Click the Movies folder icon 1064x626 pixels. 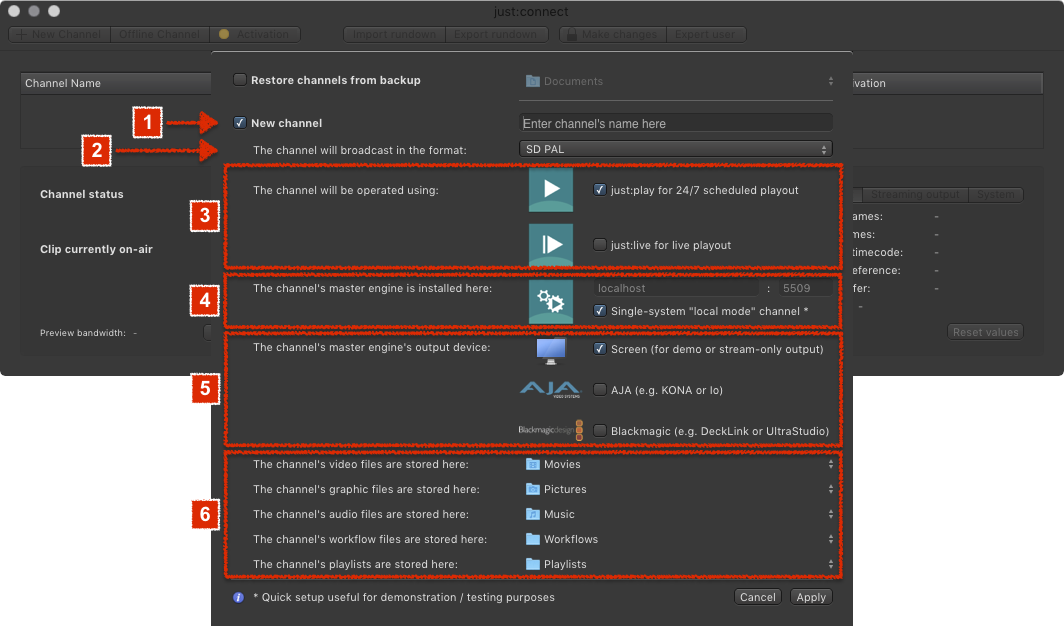533,465
